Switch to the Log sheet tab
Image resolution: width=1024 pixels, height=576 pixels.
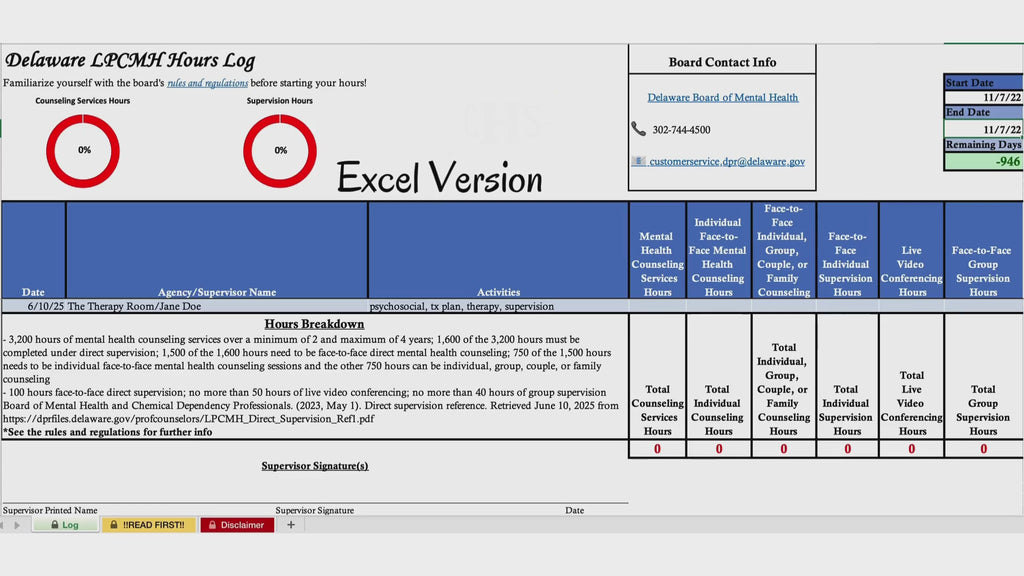pyautogui.click(x=65, y=524)
